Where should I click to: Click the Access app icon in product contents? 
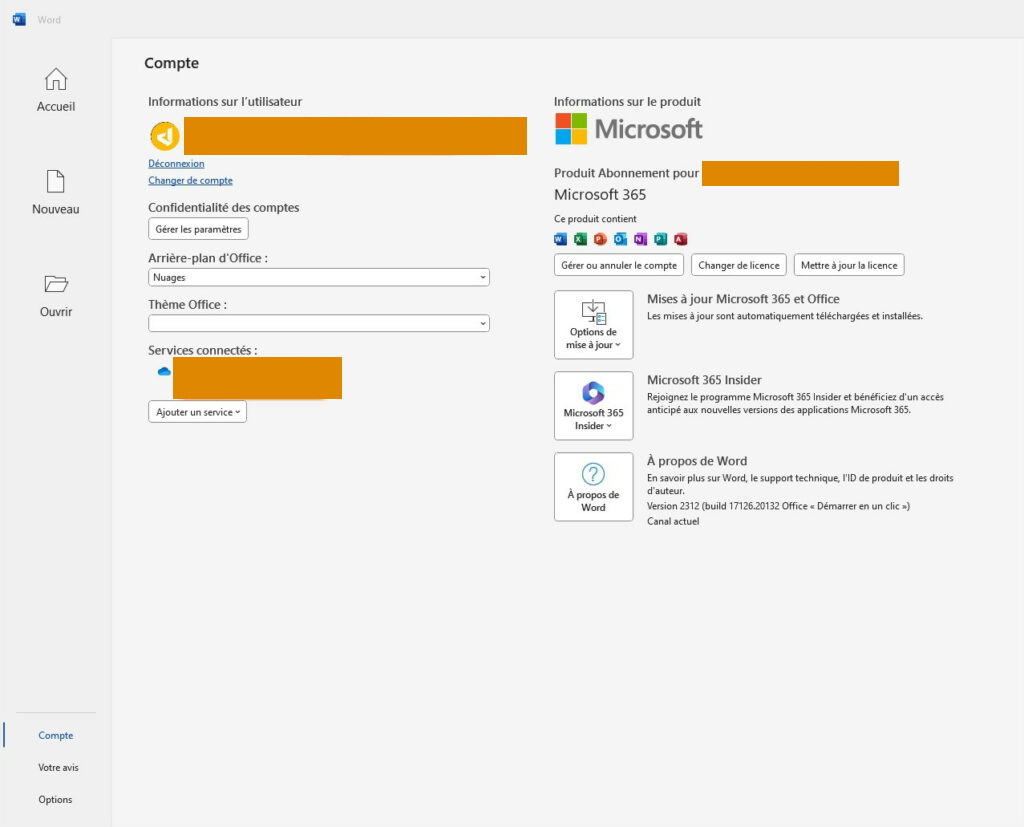680,239
